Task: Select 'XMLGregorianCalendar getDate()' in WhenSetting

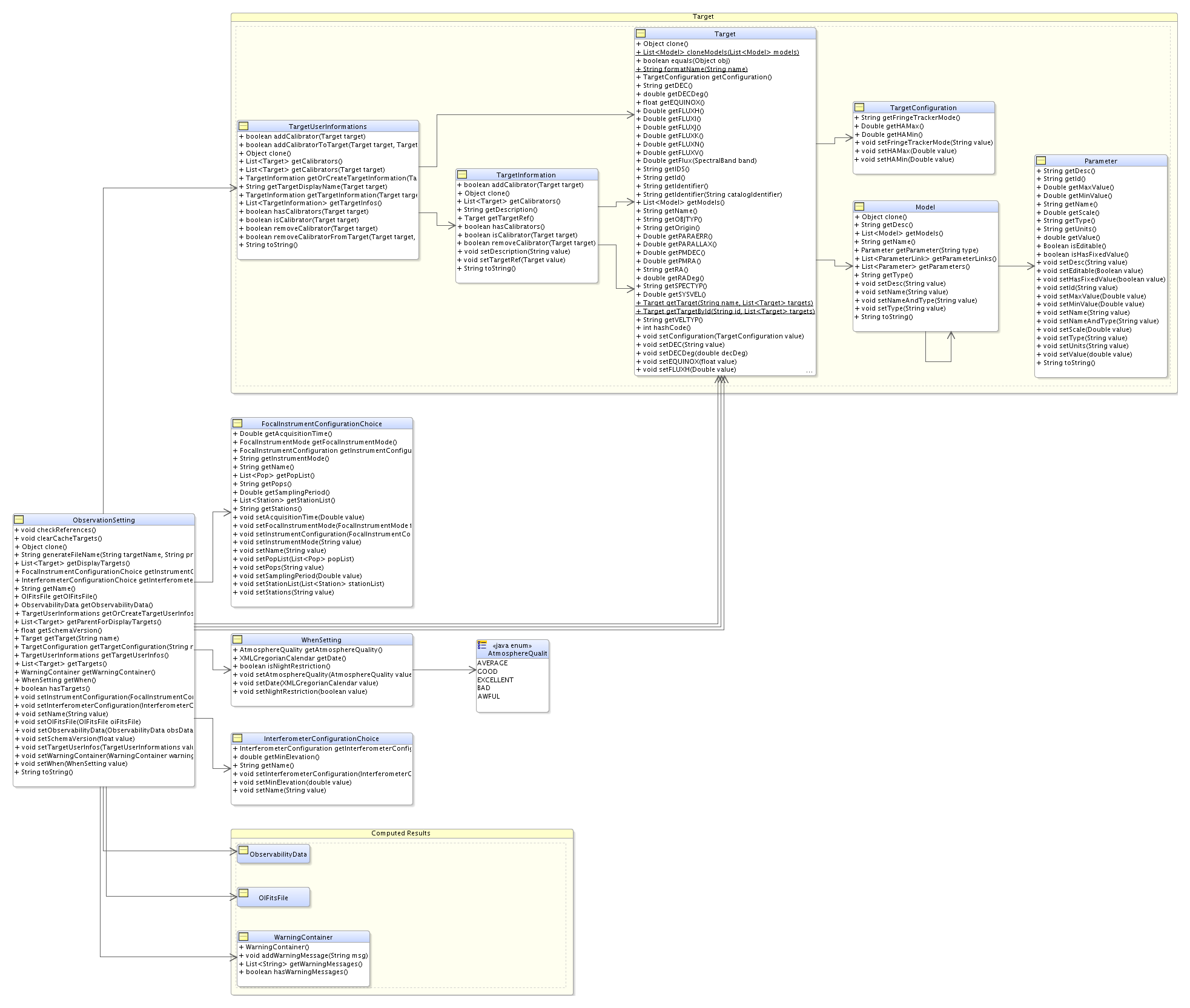Action: click(289, 658)
